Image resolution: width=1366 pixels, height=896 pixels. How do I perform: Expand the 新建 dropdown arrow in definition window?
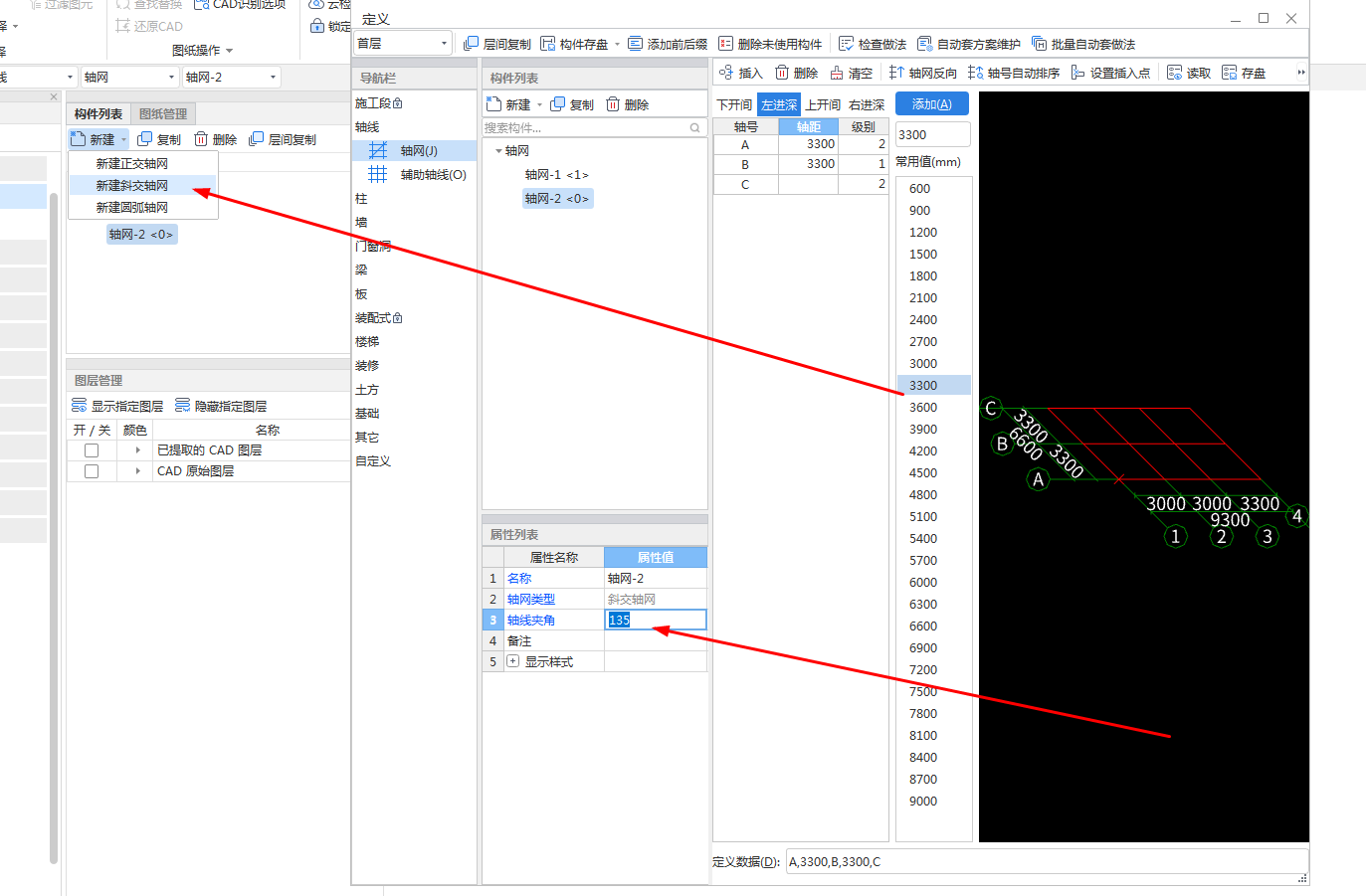coord(539,104)
